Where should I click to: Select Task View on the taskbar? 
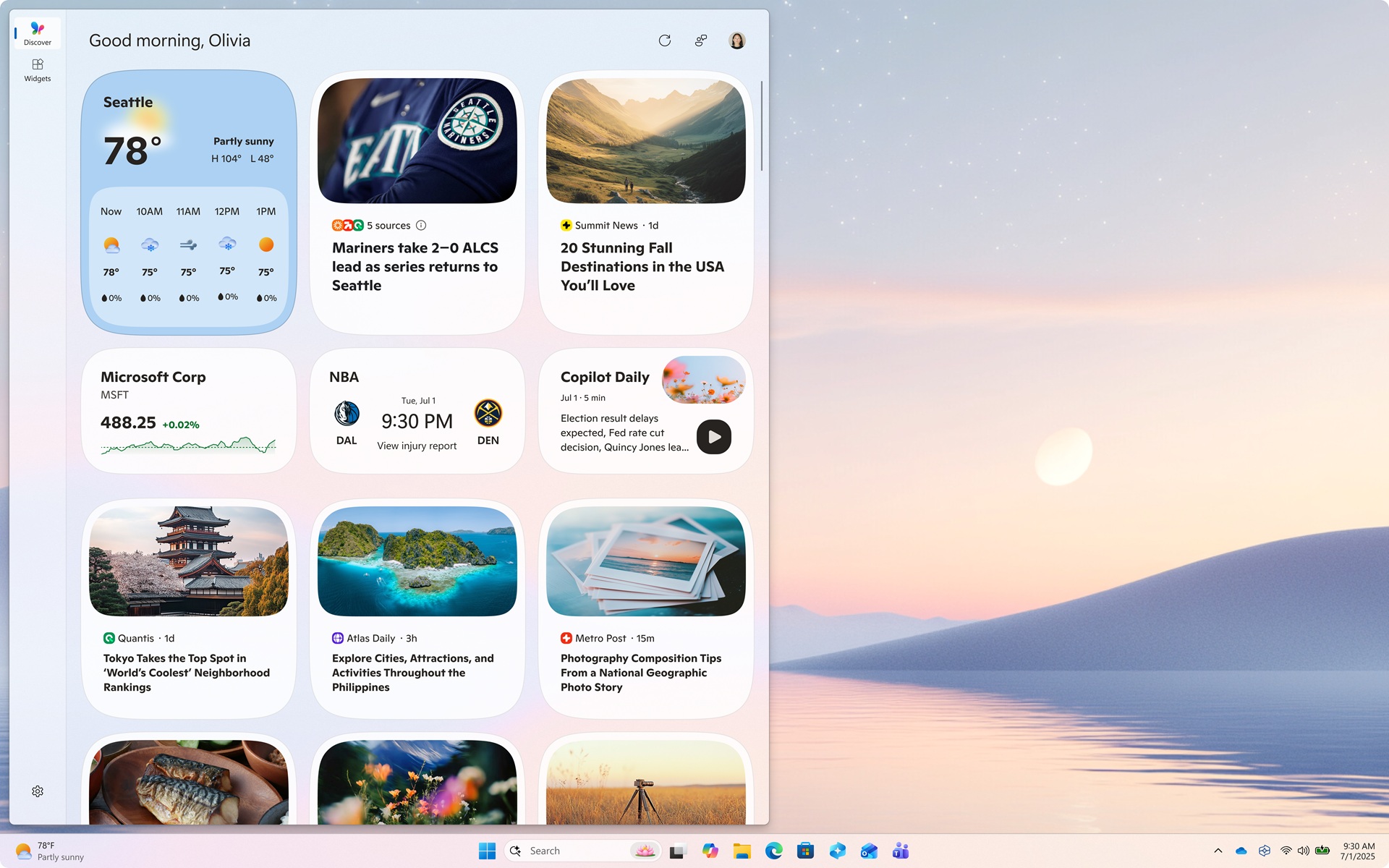coord(676,851)
